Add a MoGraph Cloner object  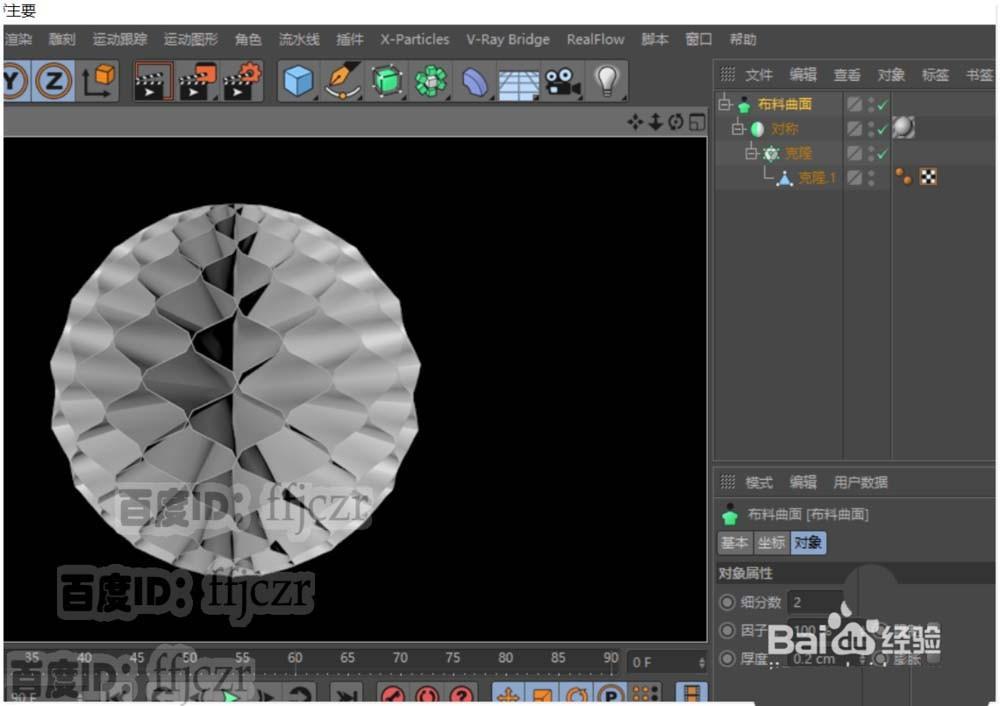point(431,81)
